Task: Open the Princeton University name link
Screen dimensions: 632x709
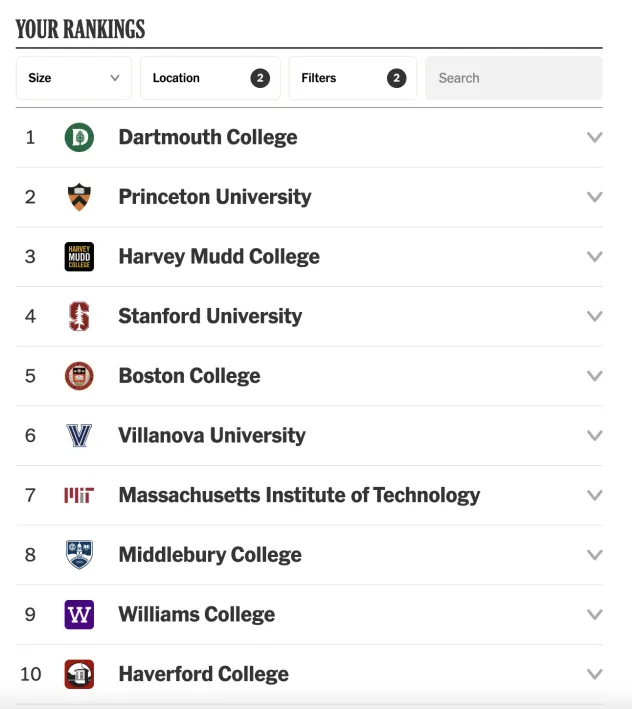Action: [215, 197]
